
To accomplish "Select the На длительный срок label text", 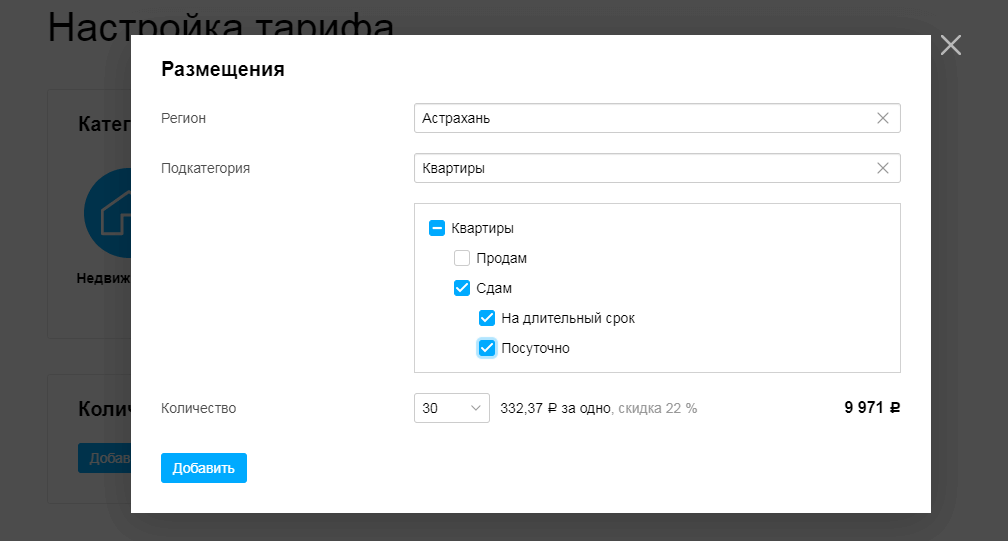I will [x=568, y=318].
